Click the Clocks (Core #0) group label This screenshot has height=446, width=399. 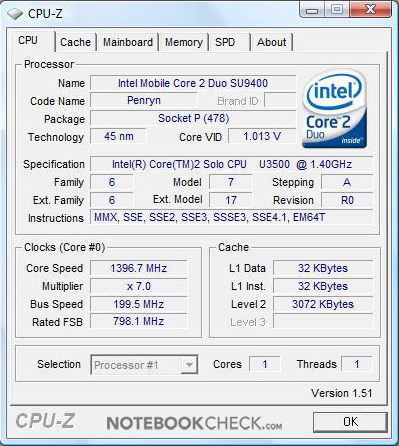point(65,248)
